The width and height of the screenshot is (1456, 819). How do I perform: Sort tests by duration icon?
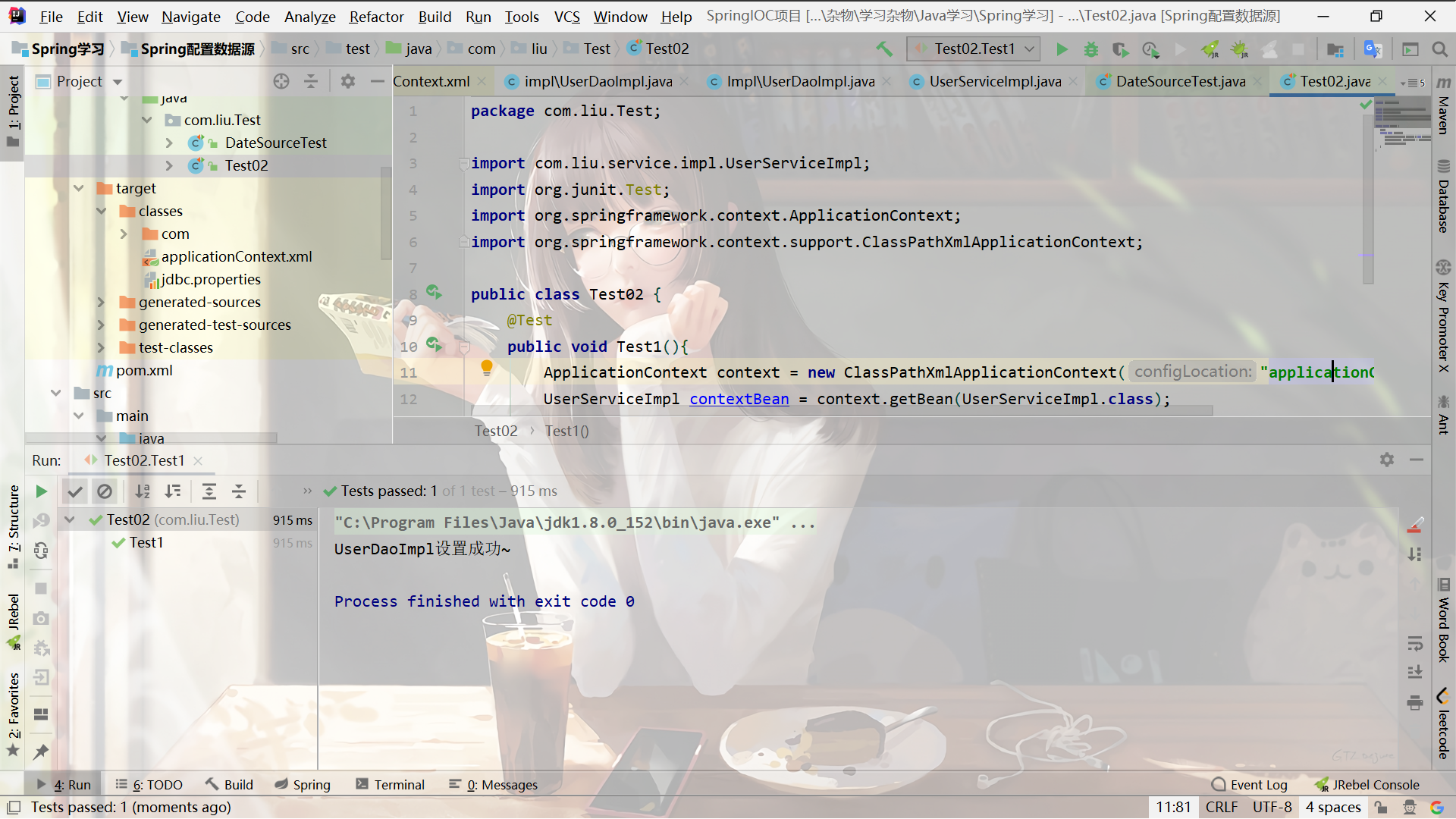(x=173, y=491)
